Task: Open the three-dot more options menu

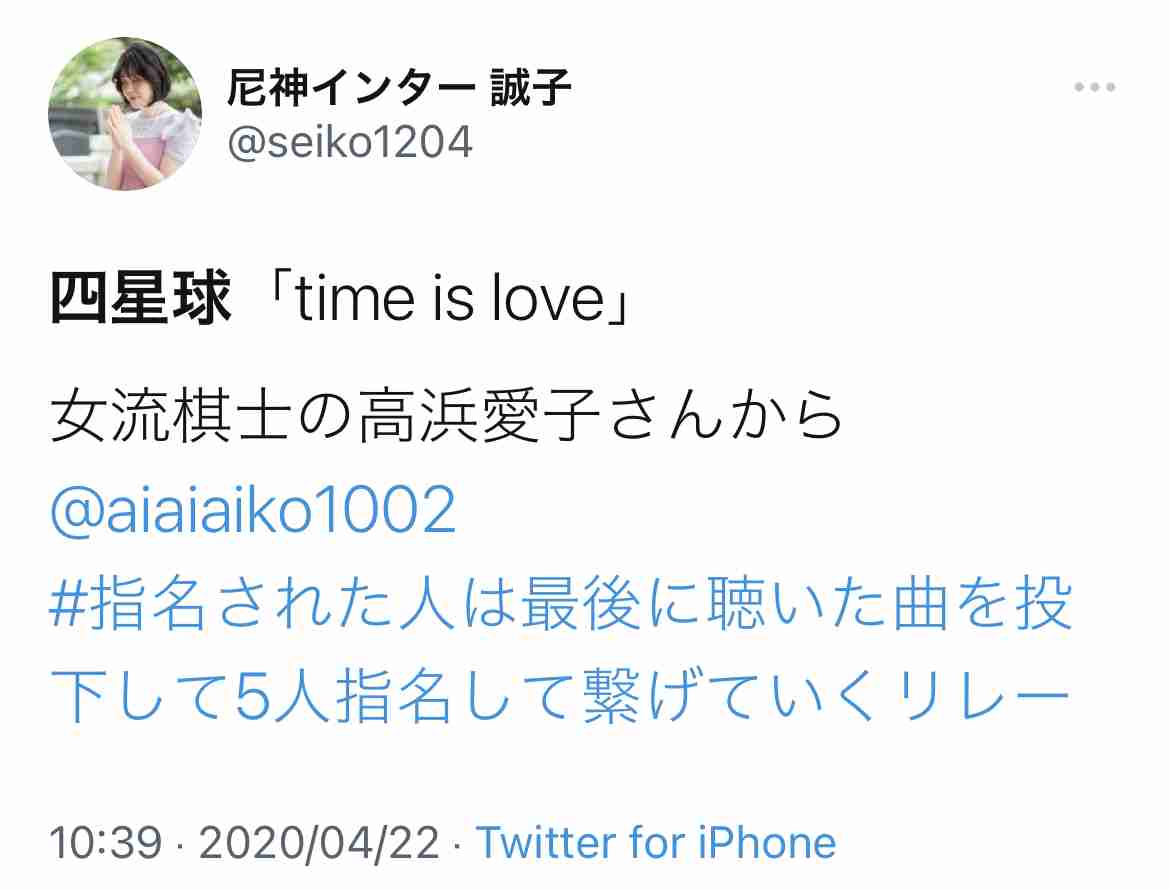Action: click(1095, 87)
